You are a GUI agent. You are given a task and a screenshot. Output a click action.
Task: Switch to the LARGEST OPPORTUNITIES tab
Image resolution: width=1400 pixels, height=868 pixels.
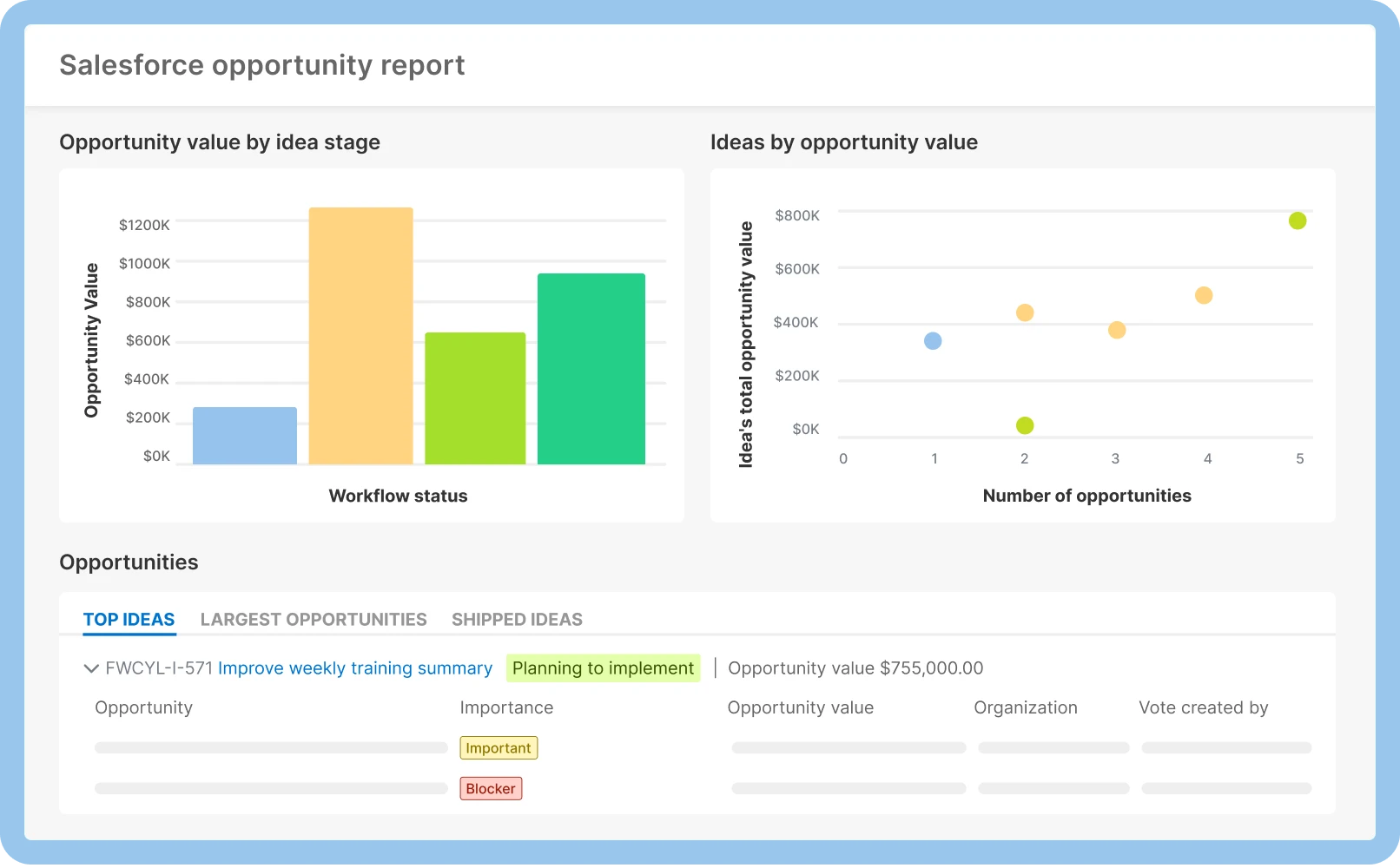point(314,619)
